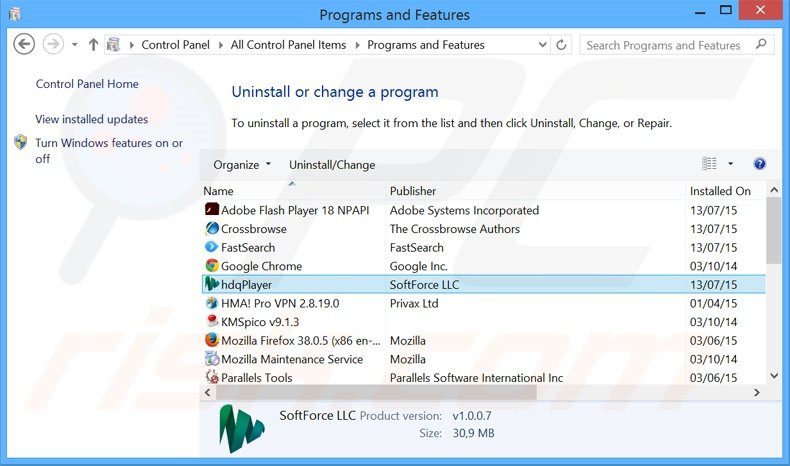The width and height of the screenshot is (790, 466).
Task: Click Parallels Software International Inc cell
Action: pos(476,378)
